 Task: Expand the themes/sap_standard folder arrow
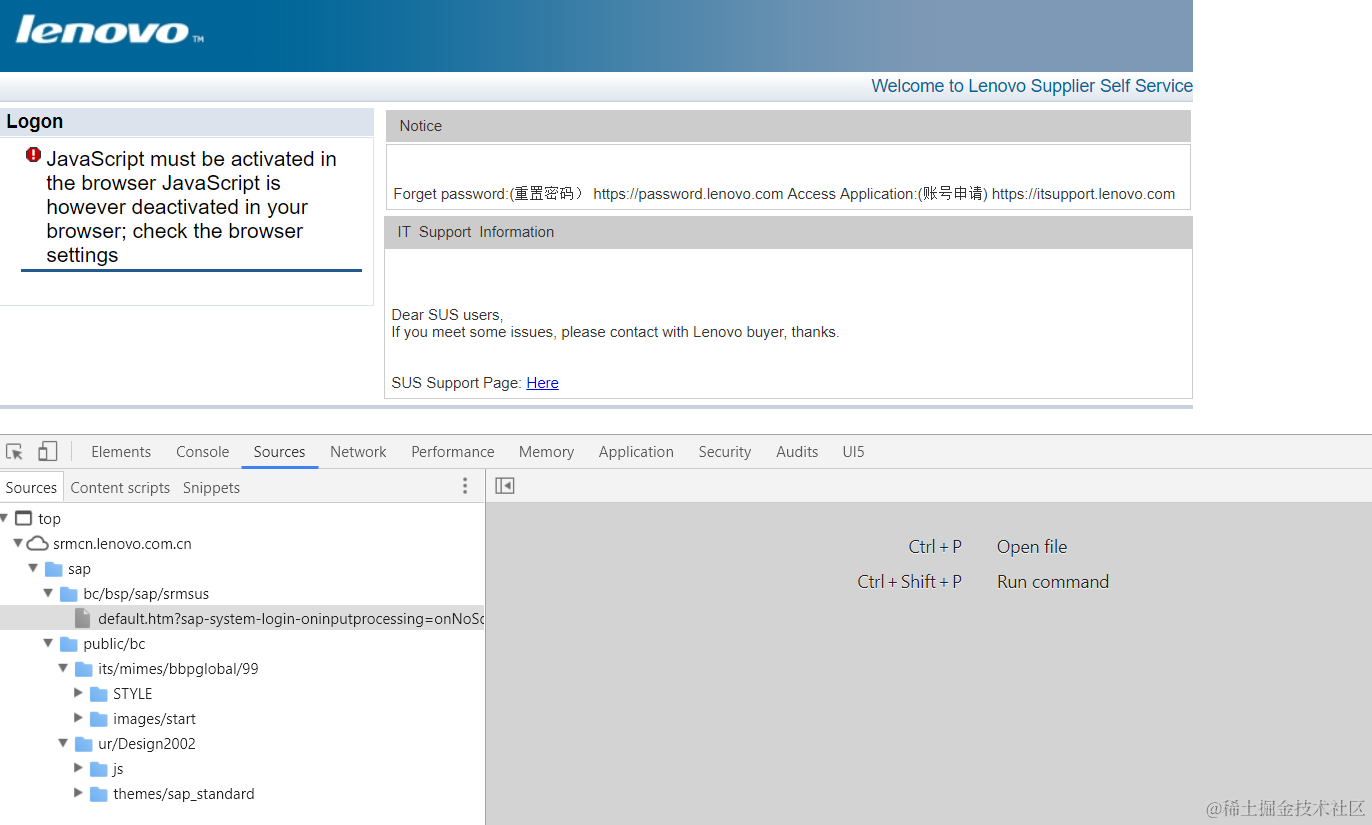pyautogui.click(x=79, y=793)
